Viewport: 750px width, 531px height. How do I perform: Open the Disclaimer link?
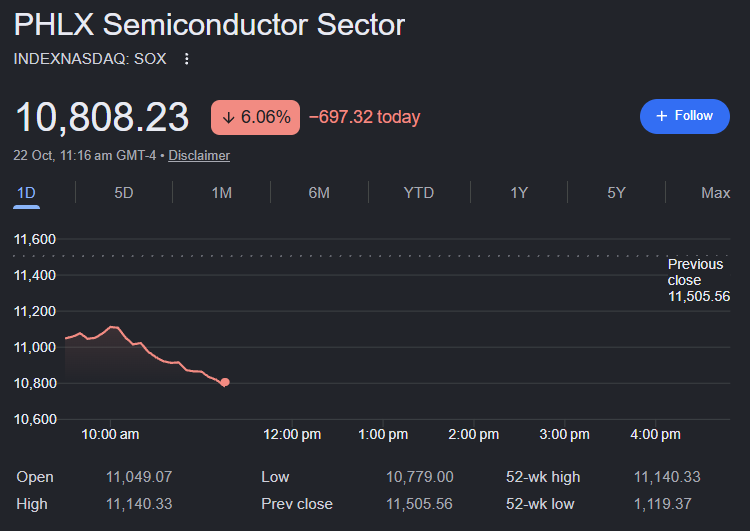[x=199, y=155]
